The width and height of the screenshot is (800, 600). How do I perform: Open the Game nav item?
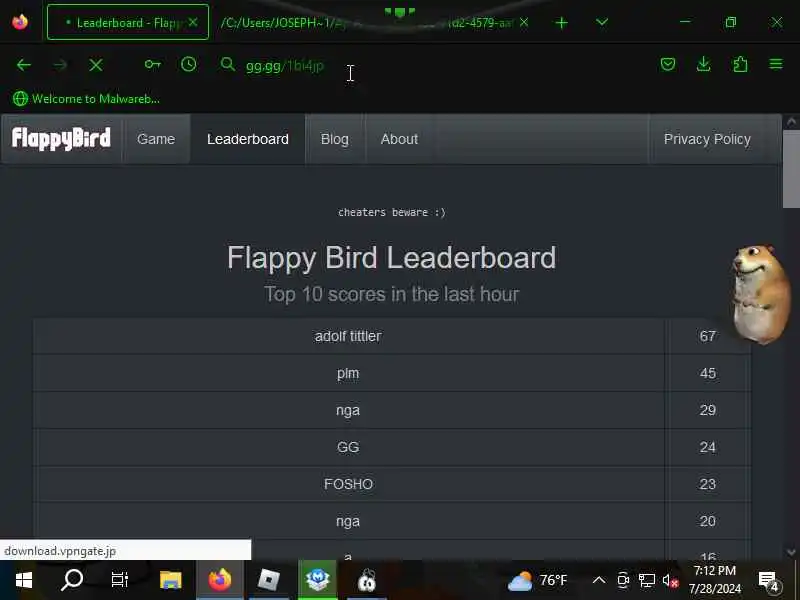click(x=156, y=139)
